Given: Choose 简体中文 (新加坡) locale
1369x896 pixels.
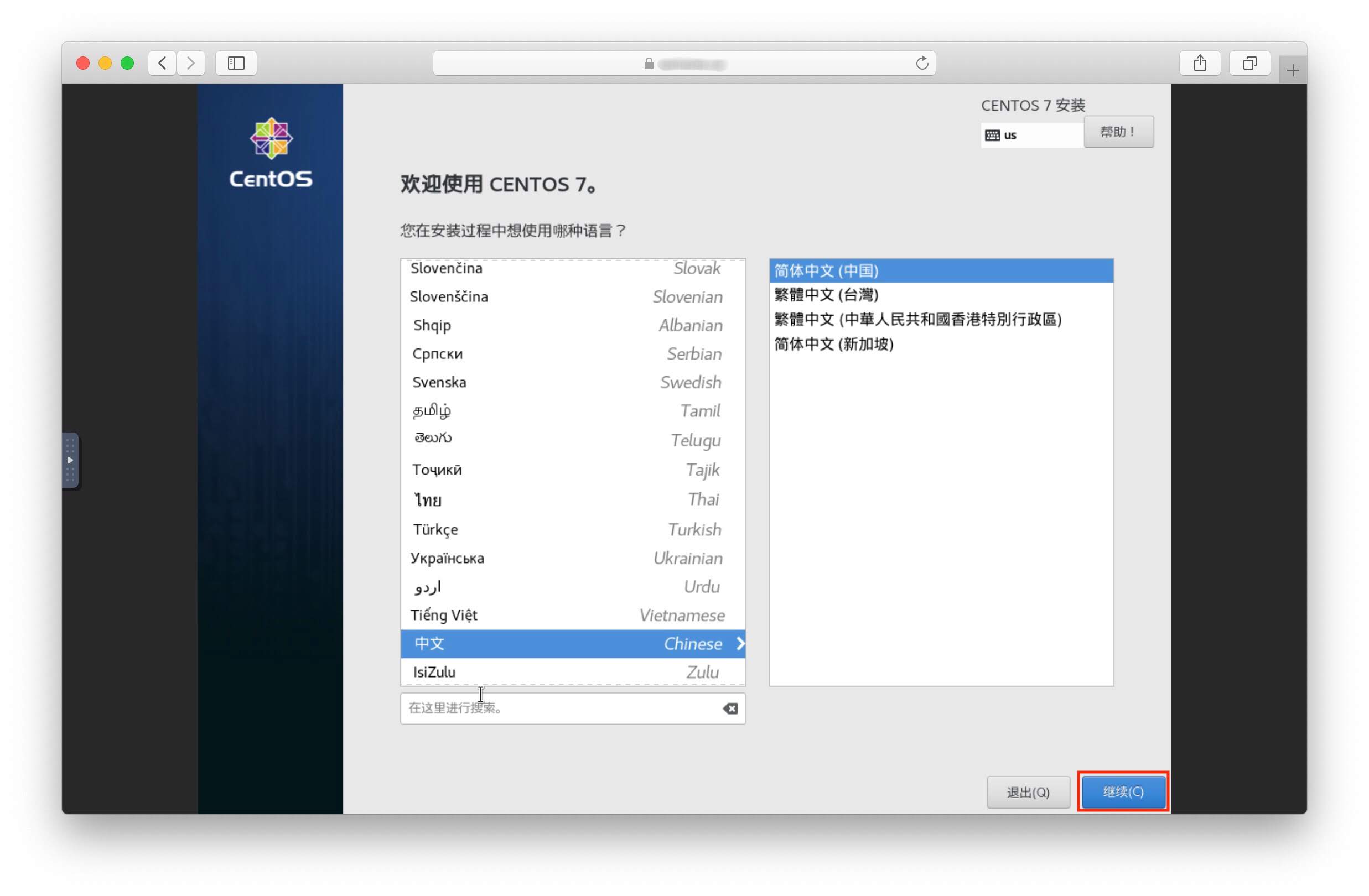Looking at the screenshot, I should [941, 345].
